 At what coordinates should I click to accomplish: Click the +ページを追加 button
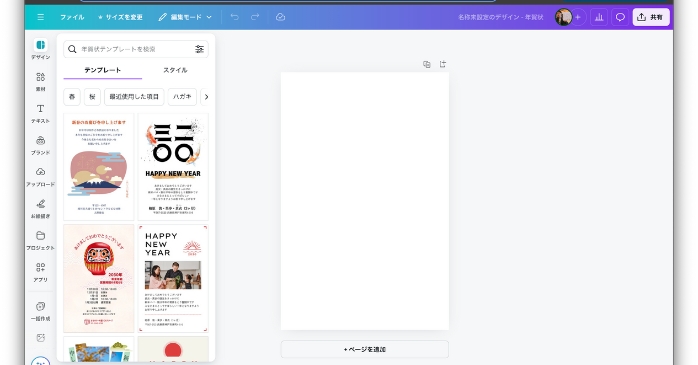point(365,349)
